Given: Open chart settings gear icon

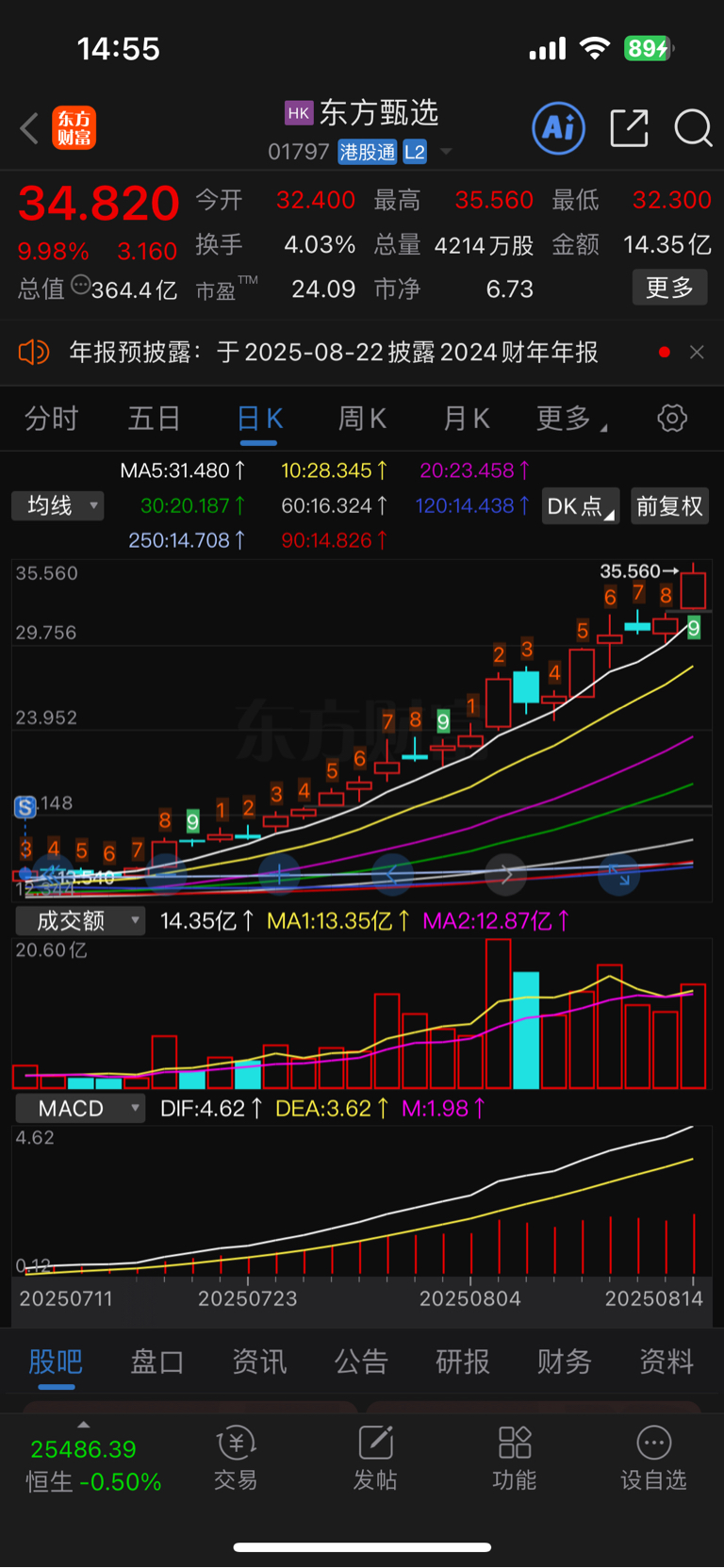Looking at the screenshot, I should pos(672,418).
